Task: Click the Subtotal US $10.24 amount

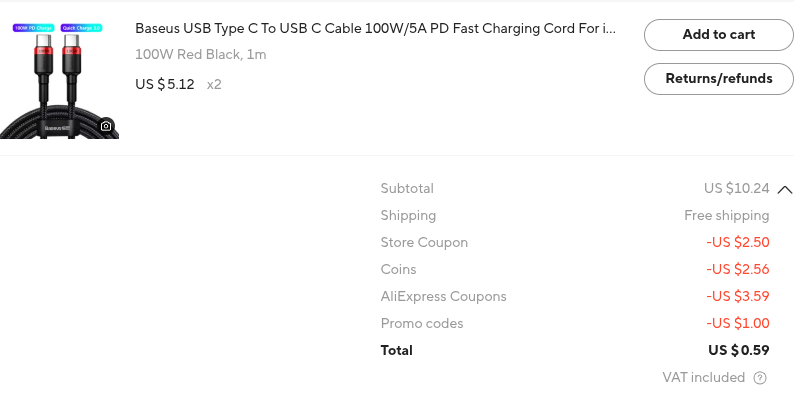Action: coord(736,188)
